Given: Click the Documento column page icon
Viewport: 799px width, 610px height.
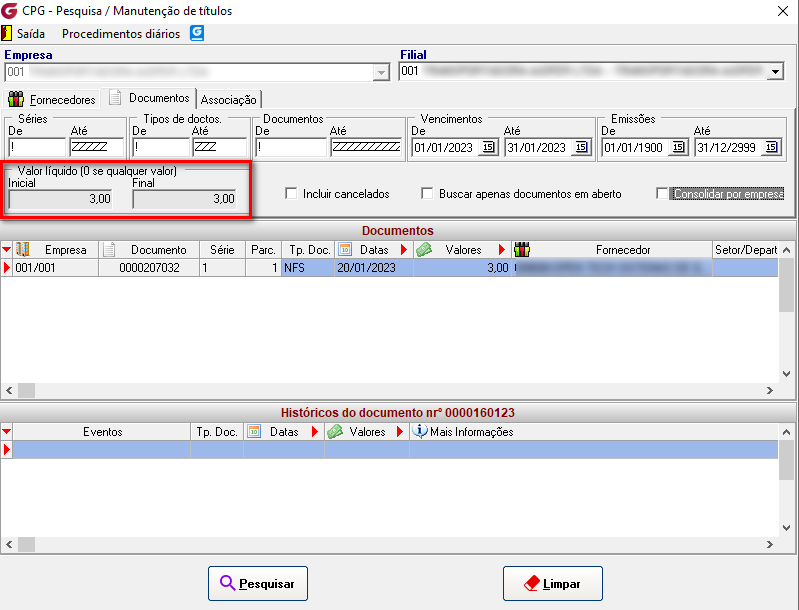Looking at the screenshot, I should (x=108, y=250).
